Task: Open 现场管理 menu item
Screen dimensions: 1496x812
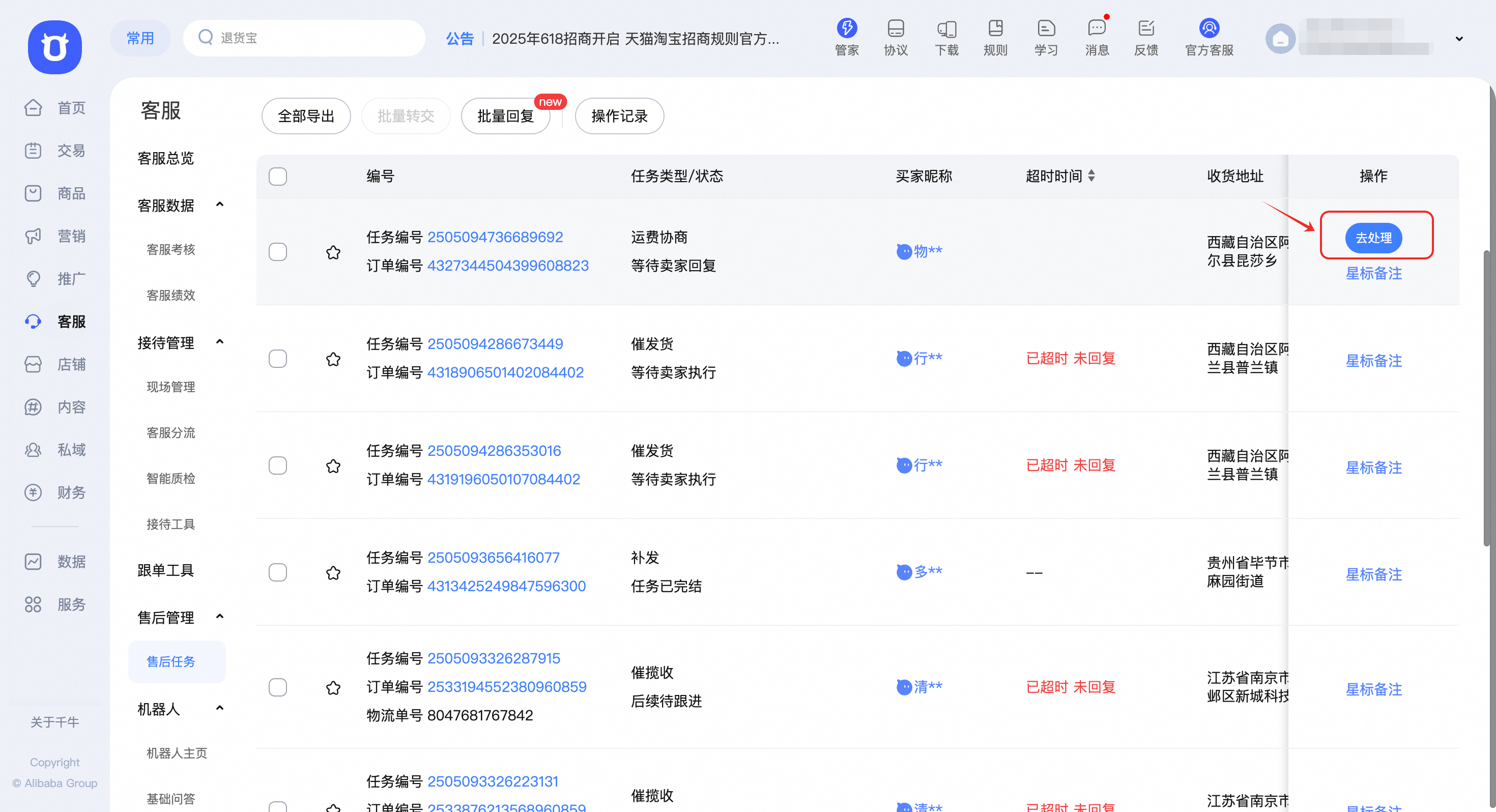Action: click(171, 387)
